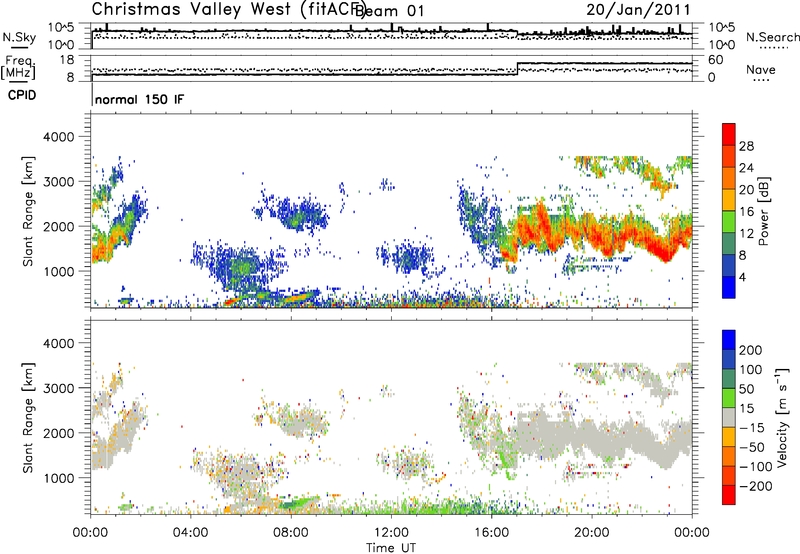Click the '08:00' time tick label
Viewport: 800px width, 554px height.
[291, 533]
